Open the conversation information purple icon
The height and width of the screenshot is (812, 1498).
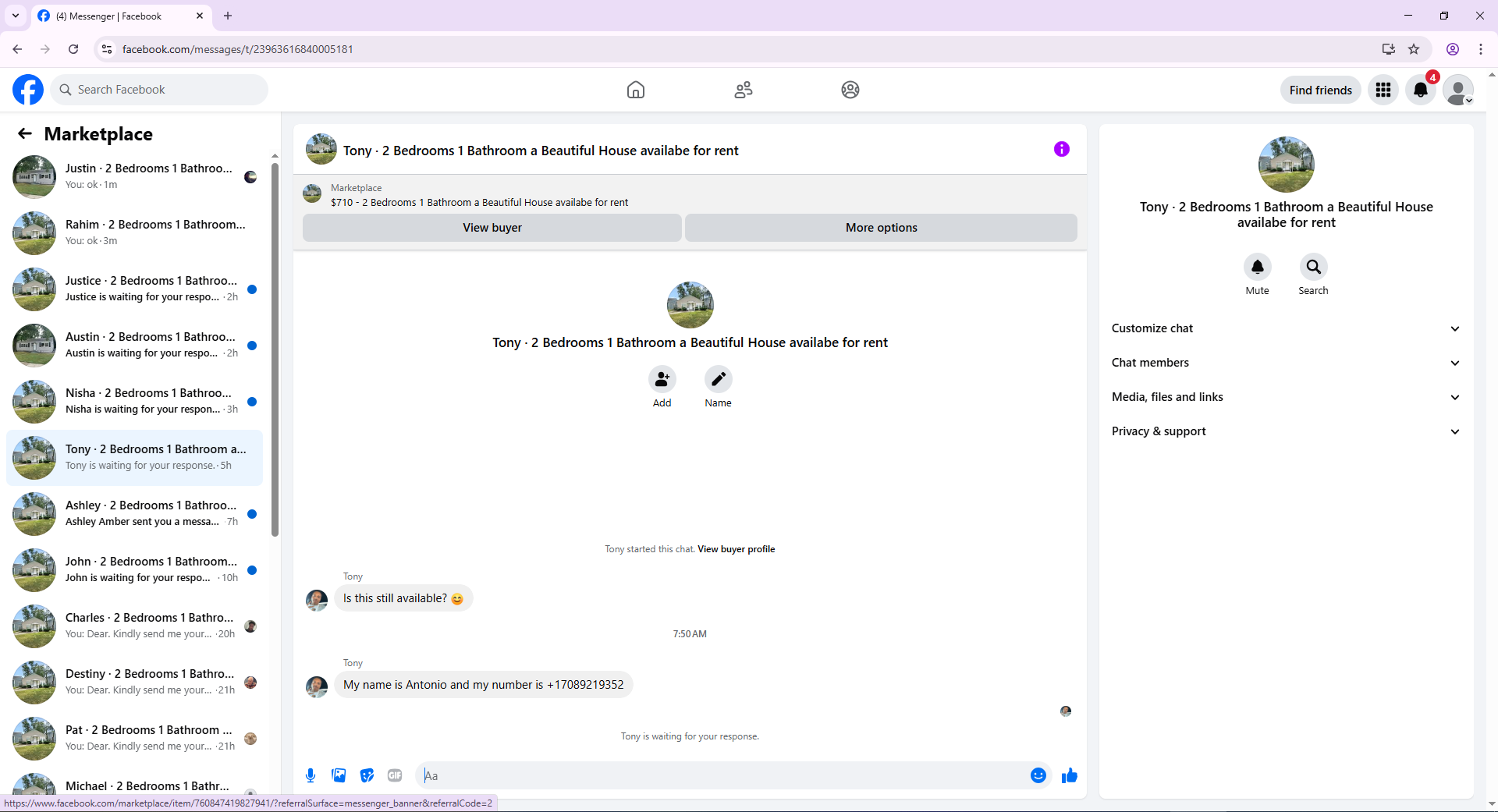[1062, 149]
